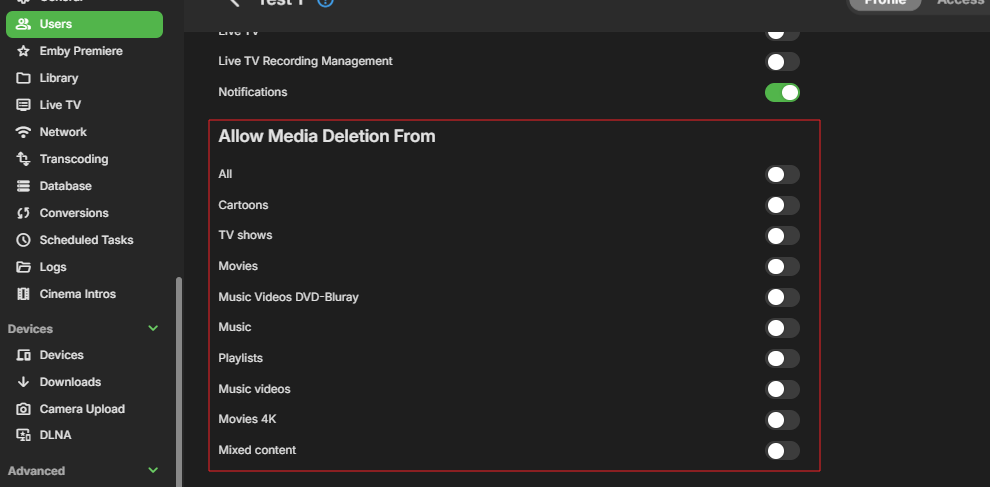
Task: Click the Allow Media Deletion From heading
Action: [326, 136]
